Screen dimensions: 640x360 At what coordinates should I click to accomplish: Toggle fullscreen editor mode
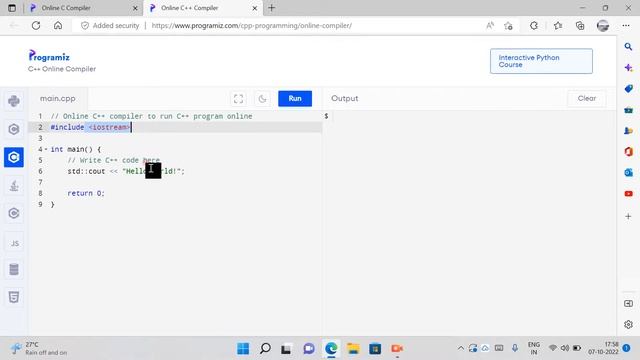pyautogui.click(x=238, y=98)
